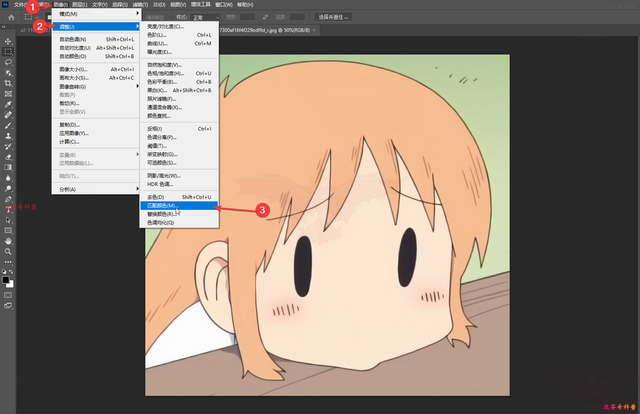This screenshot has width=640, height=414.
Task: Click the foreground color swatch
Action: pyautogui.click(x=6, y=278)
